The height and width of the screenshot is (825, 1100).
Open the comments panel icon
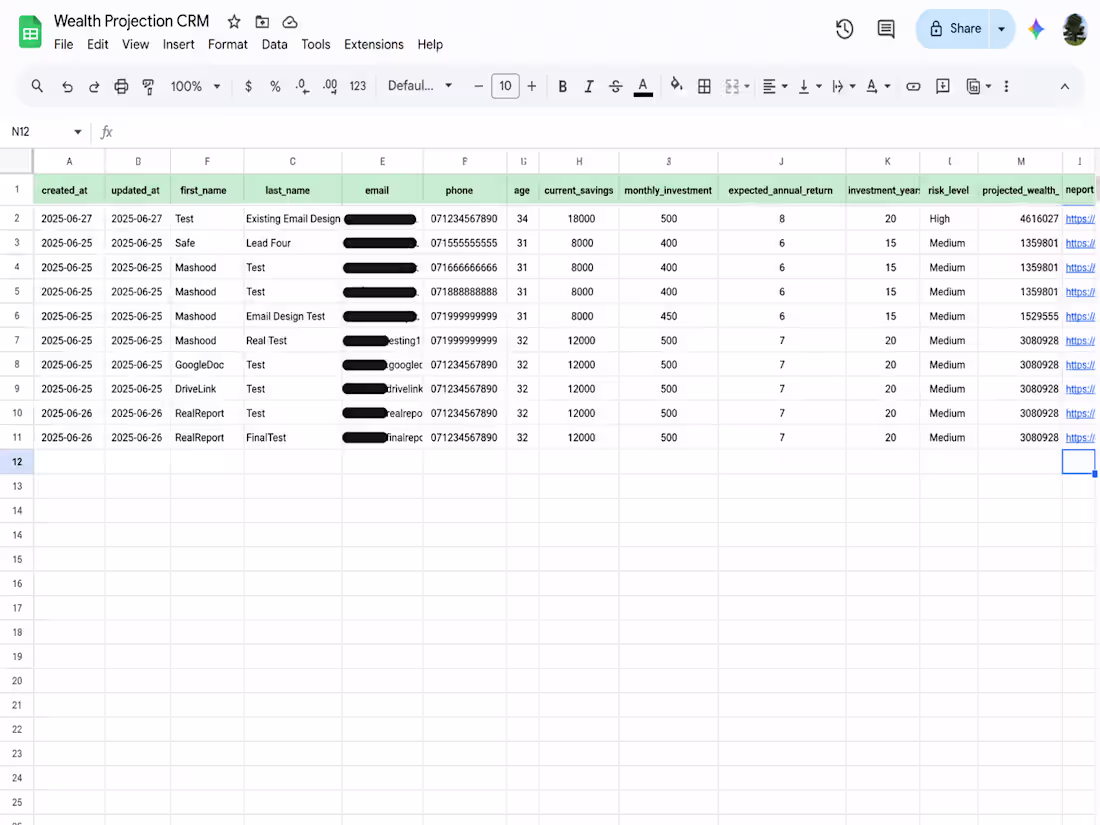click(886, 29)
